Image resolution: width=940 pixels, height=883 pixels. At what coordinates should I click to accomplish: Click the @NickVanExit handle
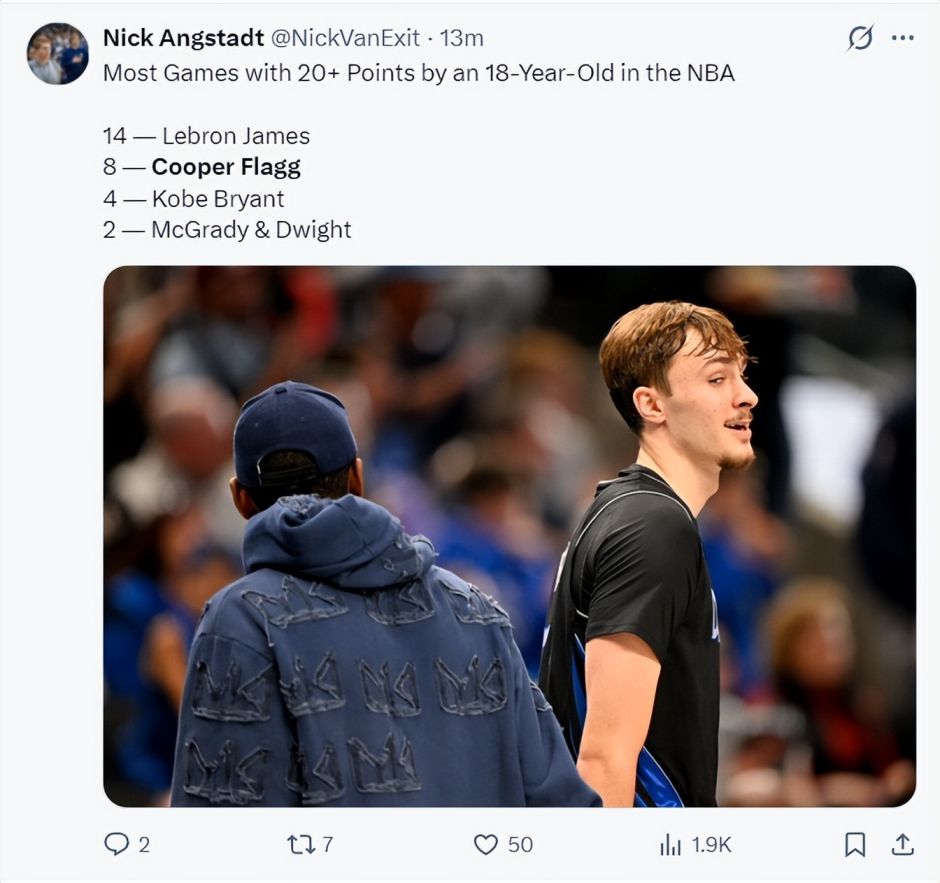(x=345, y=38)
